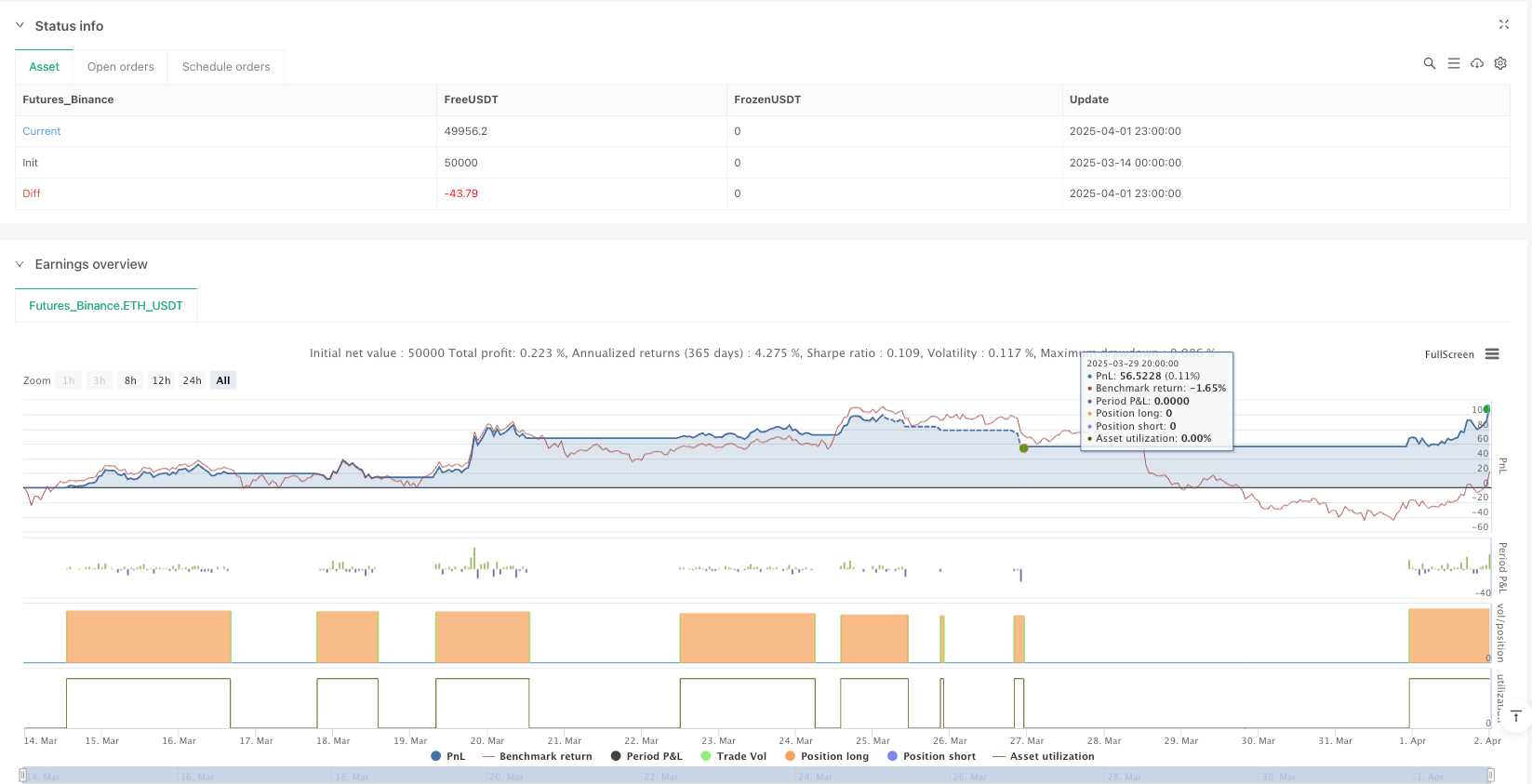Screen dimensions: 1532x784
Task: Click the collapse arrows icon top right
Action: [x=1503, y=25]
